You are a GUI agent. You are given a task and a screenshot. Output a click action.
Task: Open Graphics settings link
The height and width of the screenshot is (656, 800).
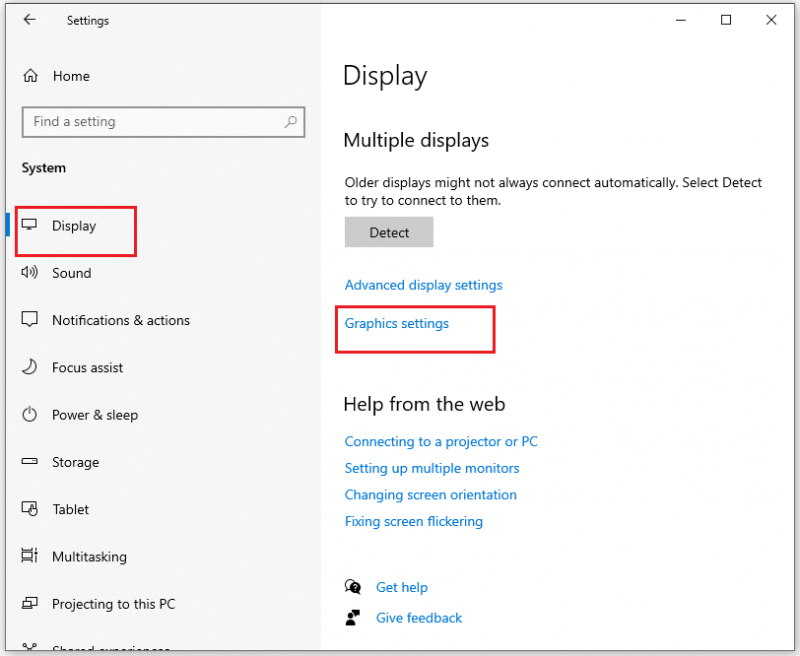pyautogui.click(x=396, y=323)
